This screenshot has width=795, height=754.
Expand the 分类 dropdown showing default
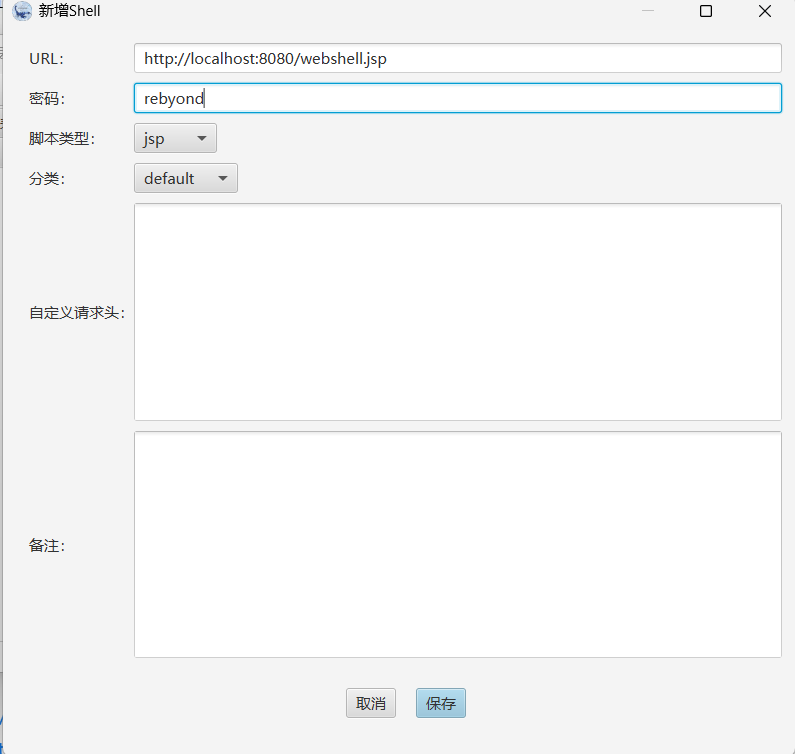[185, 179]
